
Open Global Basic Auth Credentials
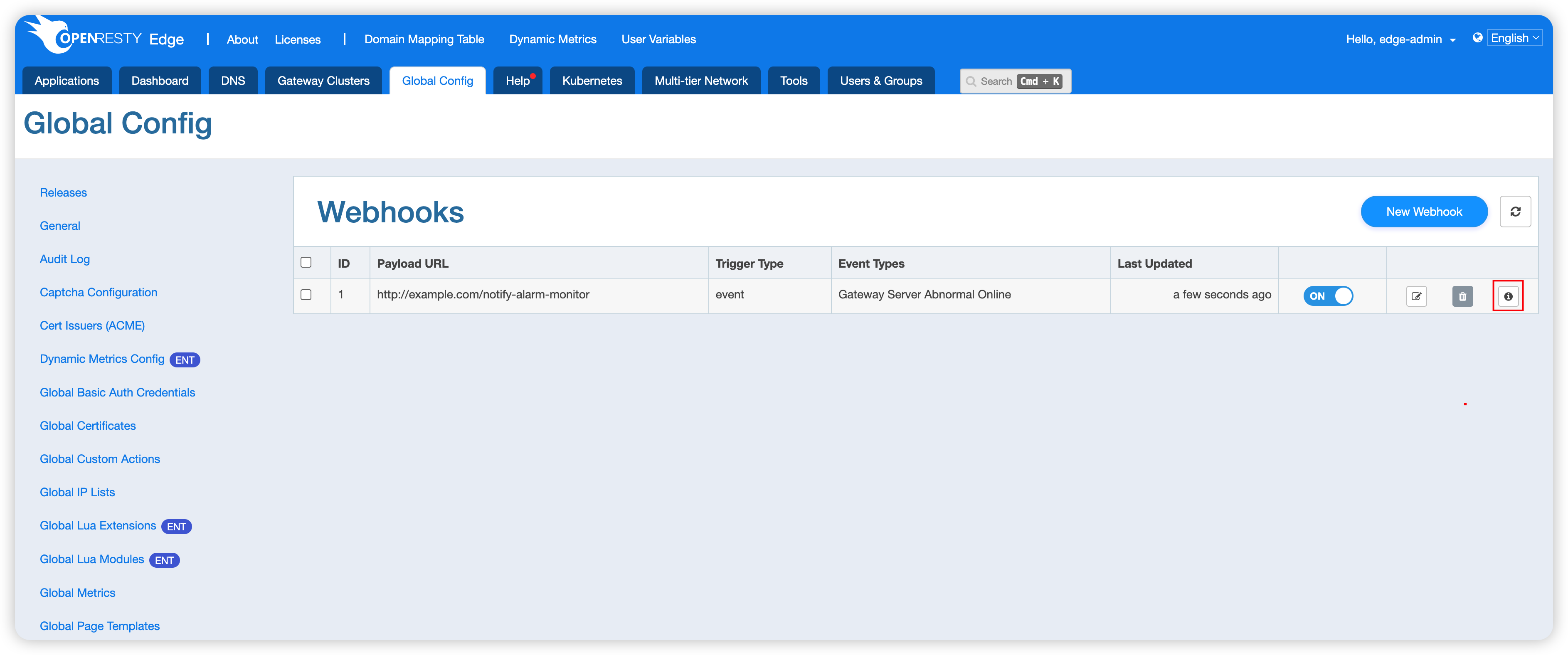point(118,393)
